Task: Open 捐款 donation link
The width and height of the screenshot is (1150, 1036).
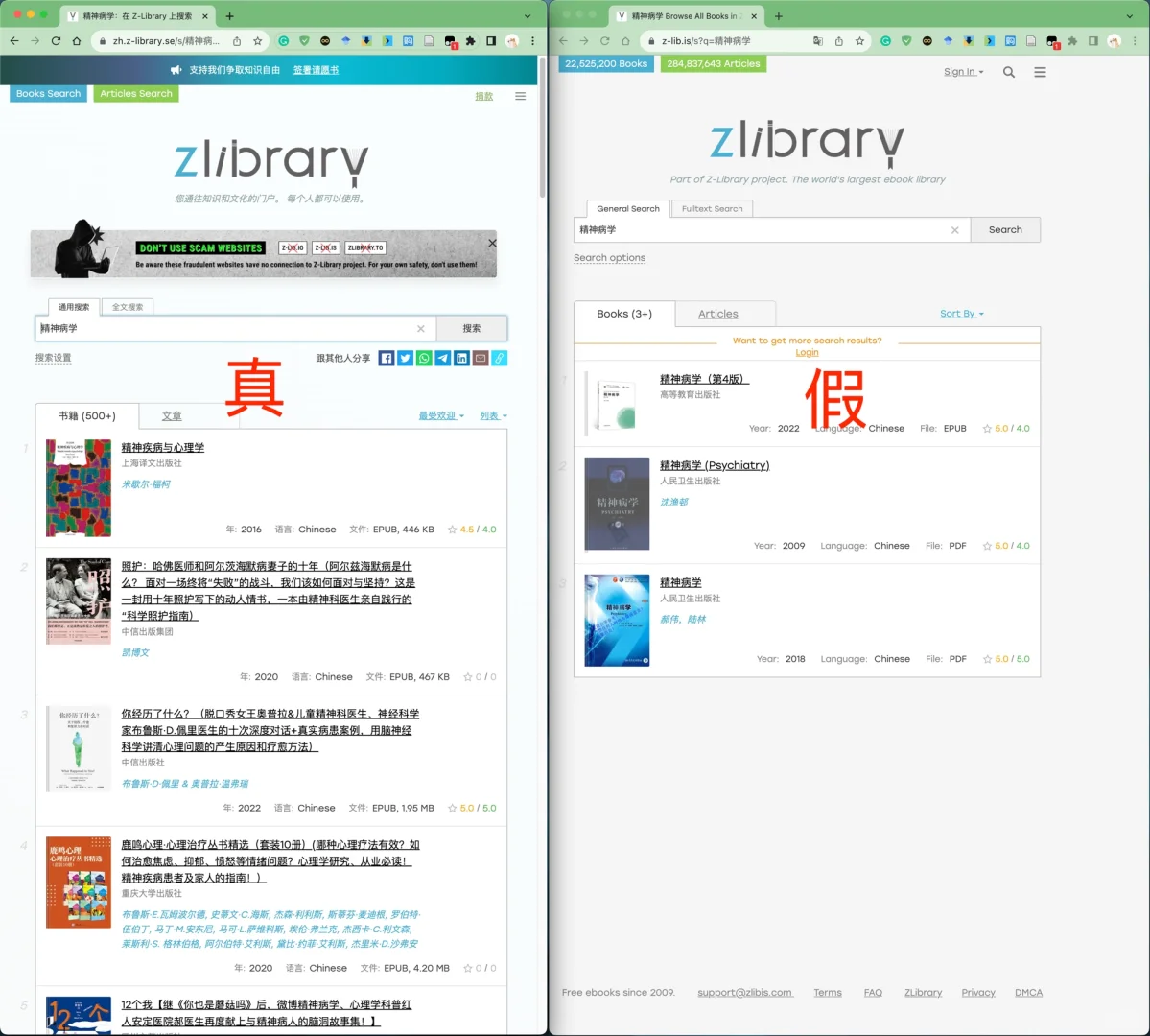Action: click(484, 96)
